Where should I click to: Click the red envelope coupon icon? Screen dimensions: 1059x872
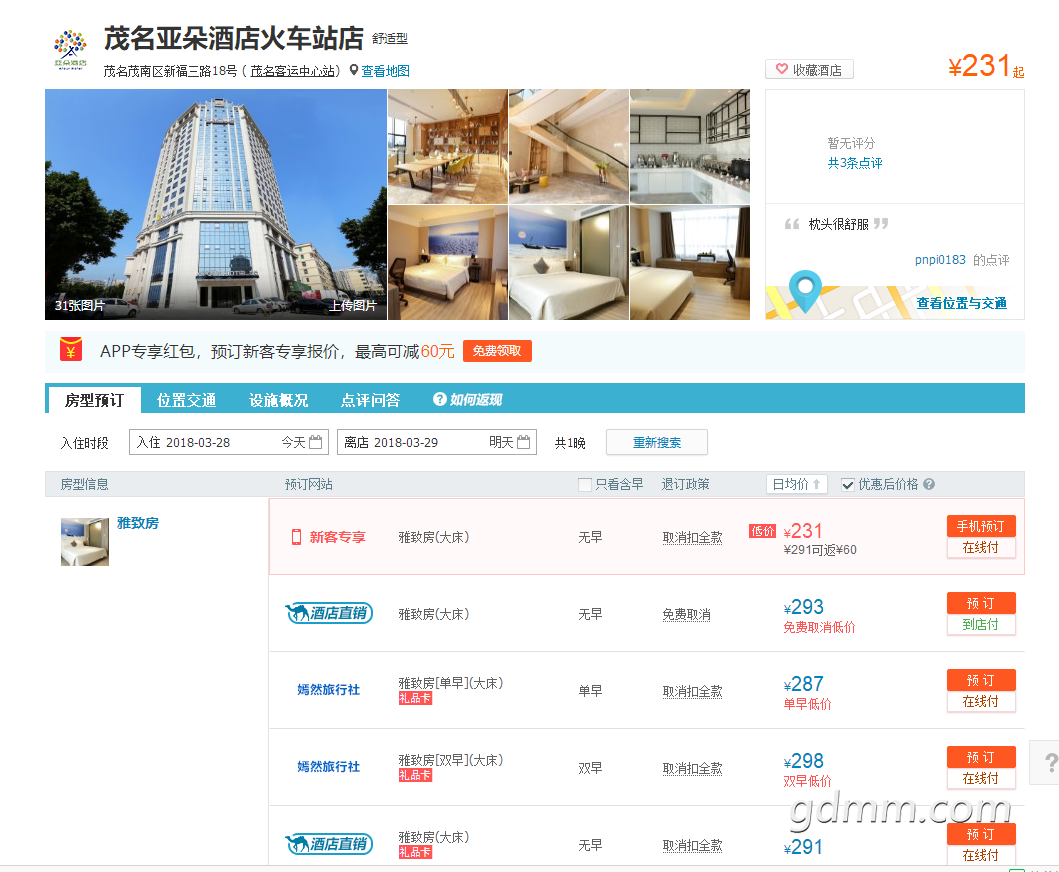[71, 350]
